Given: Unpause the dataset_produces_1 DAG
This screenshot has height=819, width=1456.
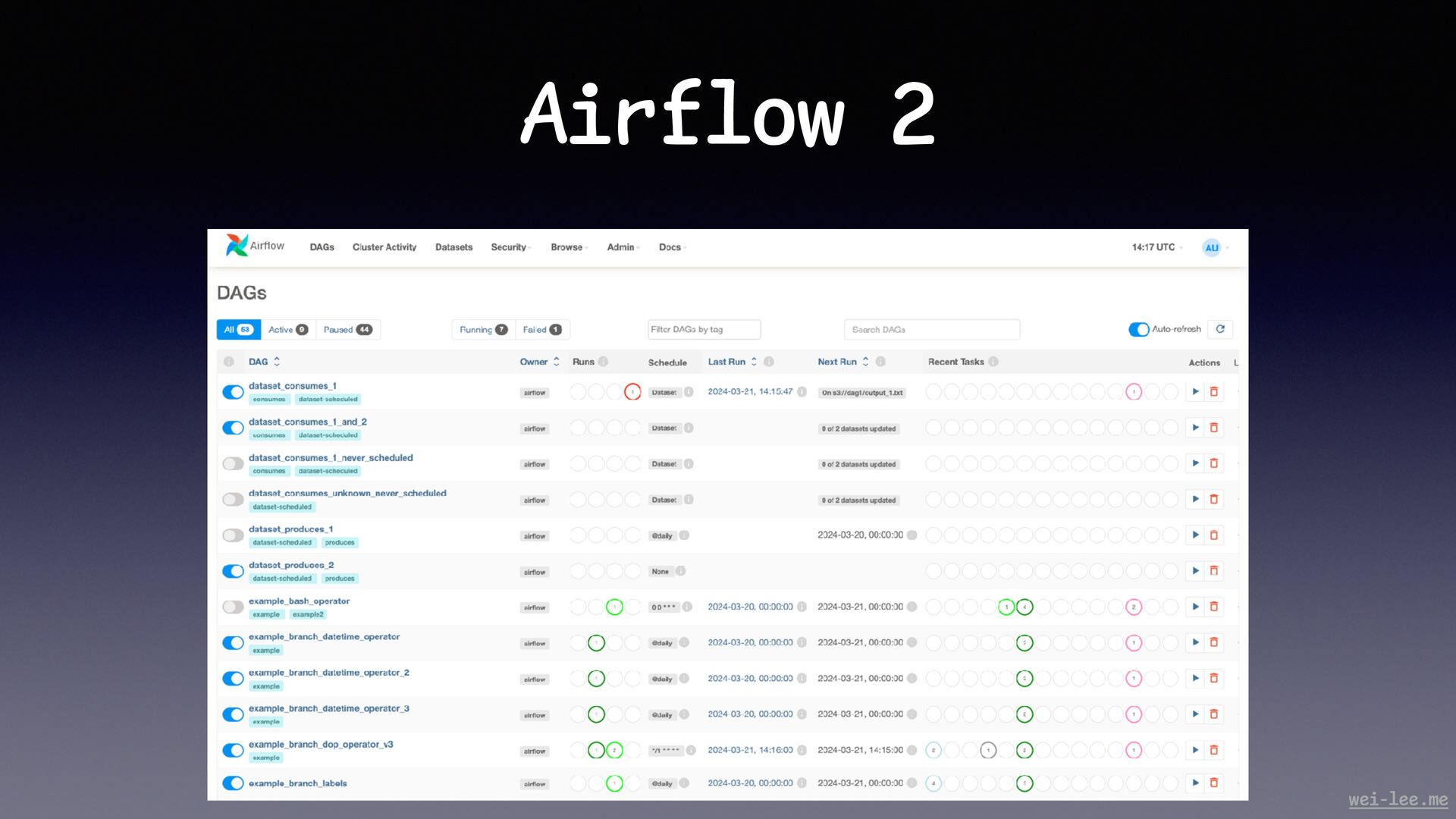Looking at the screenshot, I should click(233, 535).
